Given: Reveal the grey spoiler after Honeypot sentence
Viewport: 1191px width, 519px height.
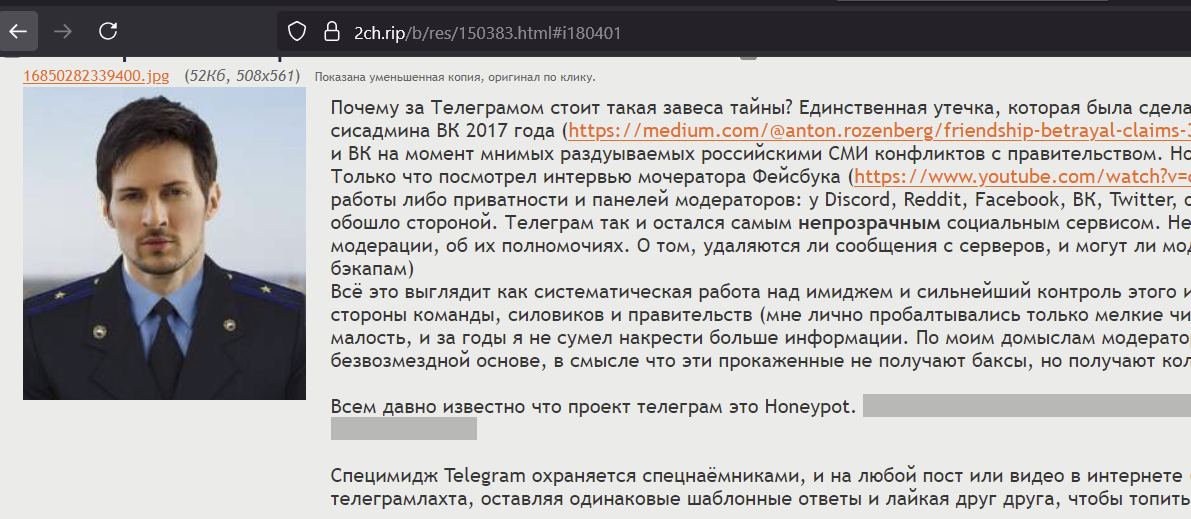Looking at the screenshot, I should [x=1026, y=406].
